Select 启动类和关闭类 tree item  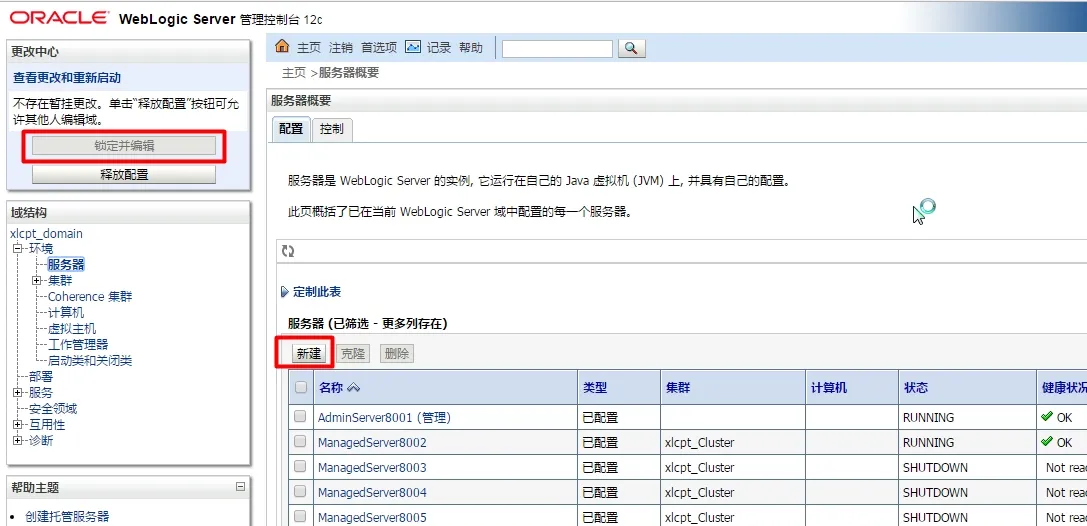pyautogui.click(x=90, y=360)
